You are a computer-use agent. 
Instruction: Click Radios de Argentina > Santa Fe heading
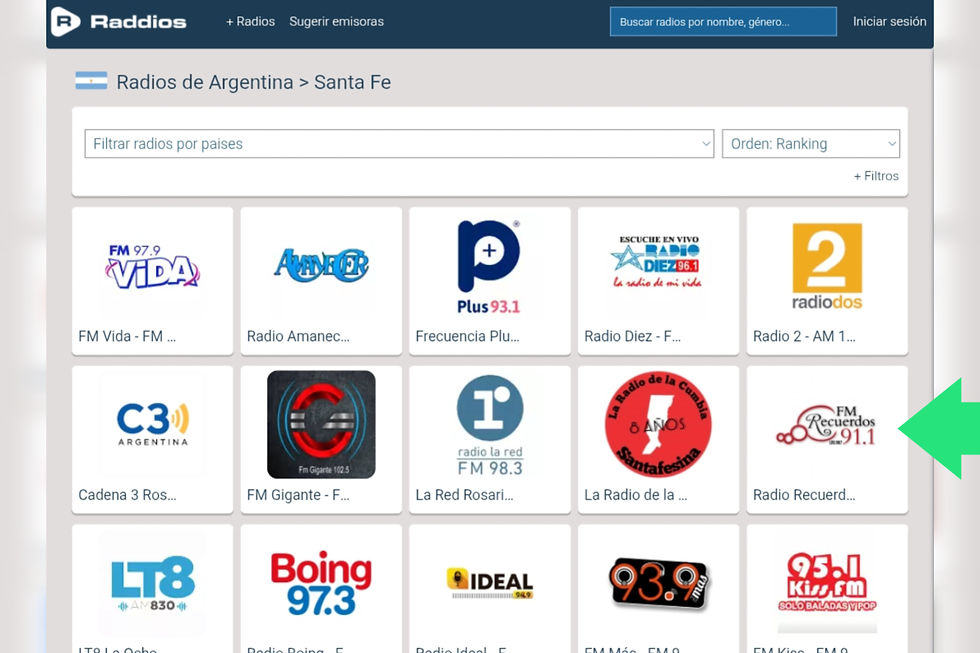[x=254, y=82]
